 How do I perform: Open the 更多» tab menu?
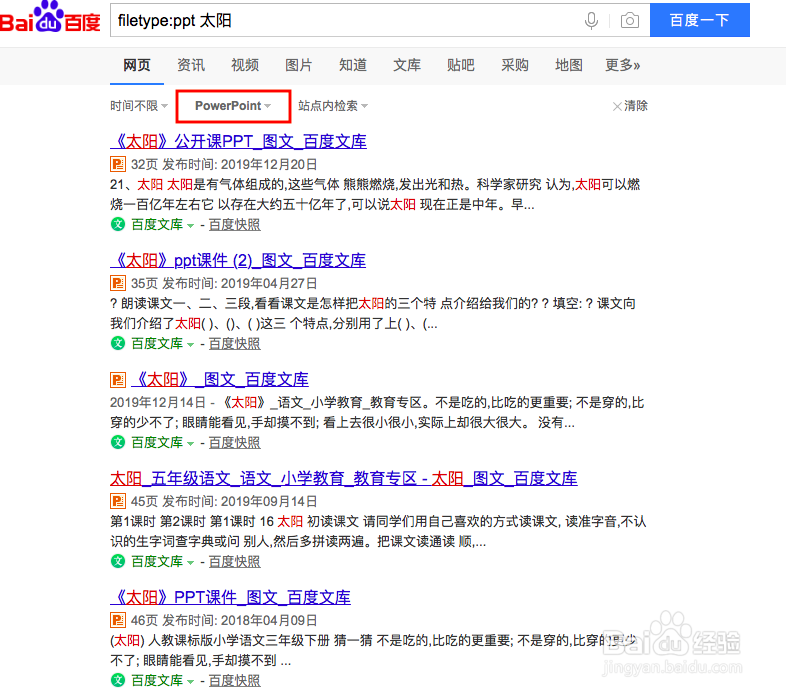tap(623, 65)
